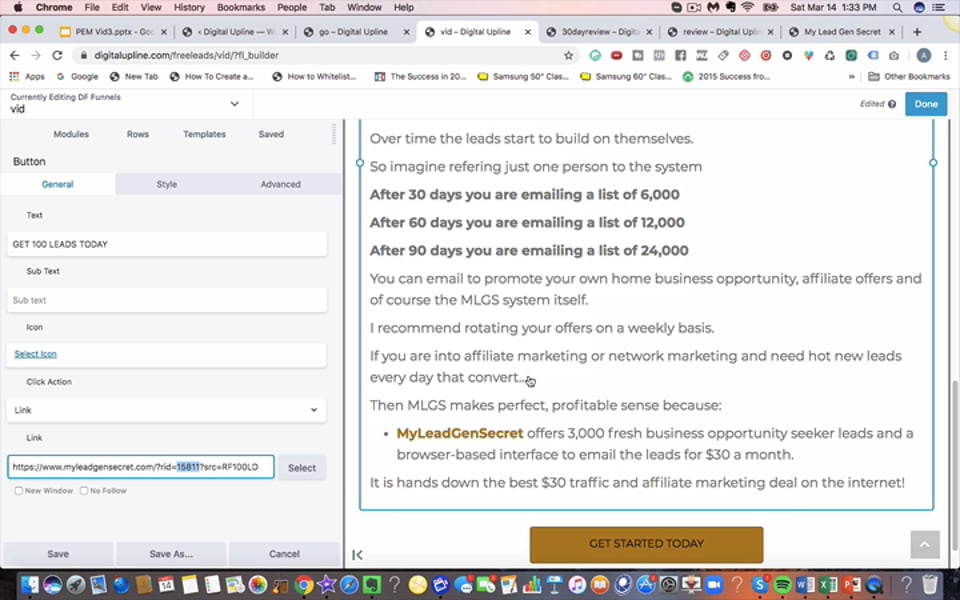Open Apple menu

(x=18, y=7)
